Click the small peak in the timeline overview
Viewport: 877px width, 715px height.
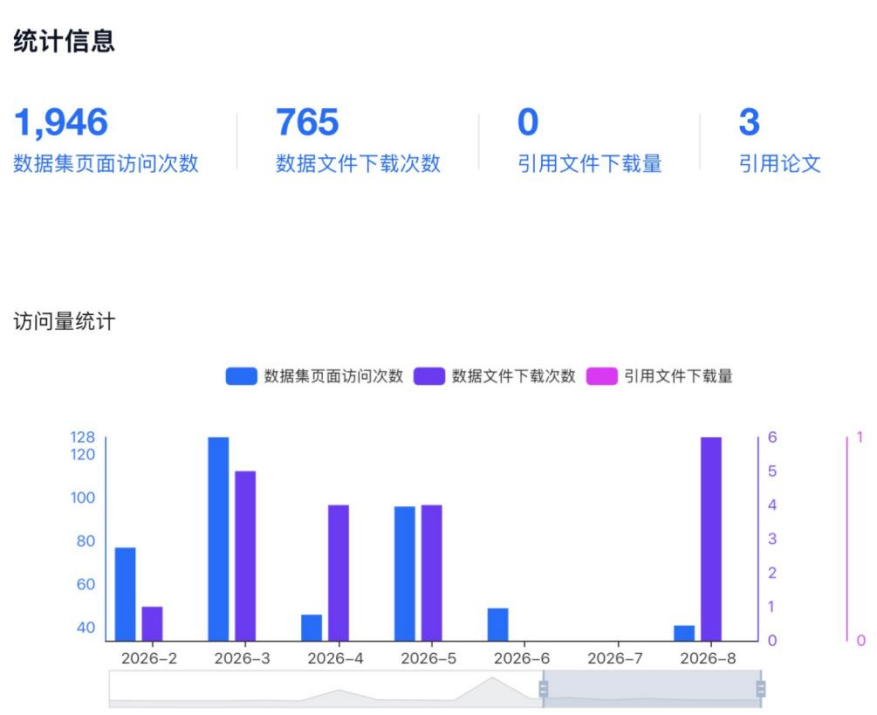click(x=339, y=695)
